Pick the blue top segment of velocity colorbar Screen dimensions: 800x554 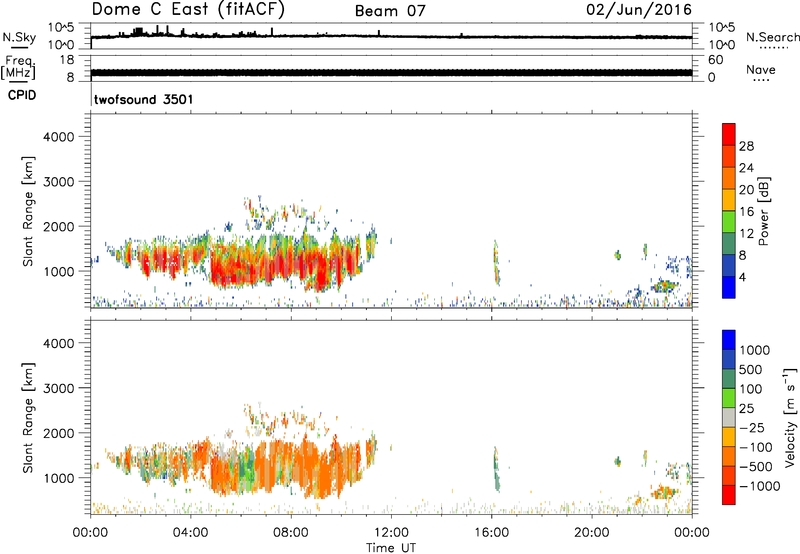(729, 339)
